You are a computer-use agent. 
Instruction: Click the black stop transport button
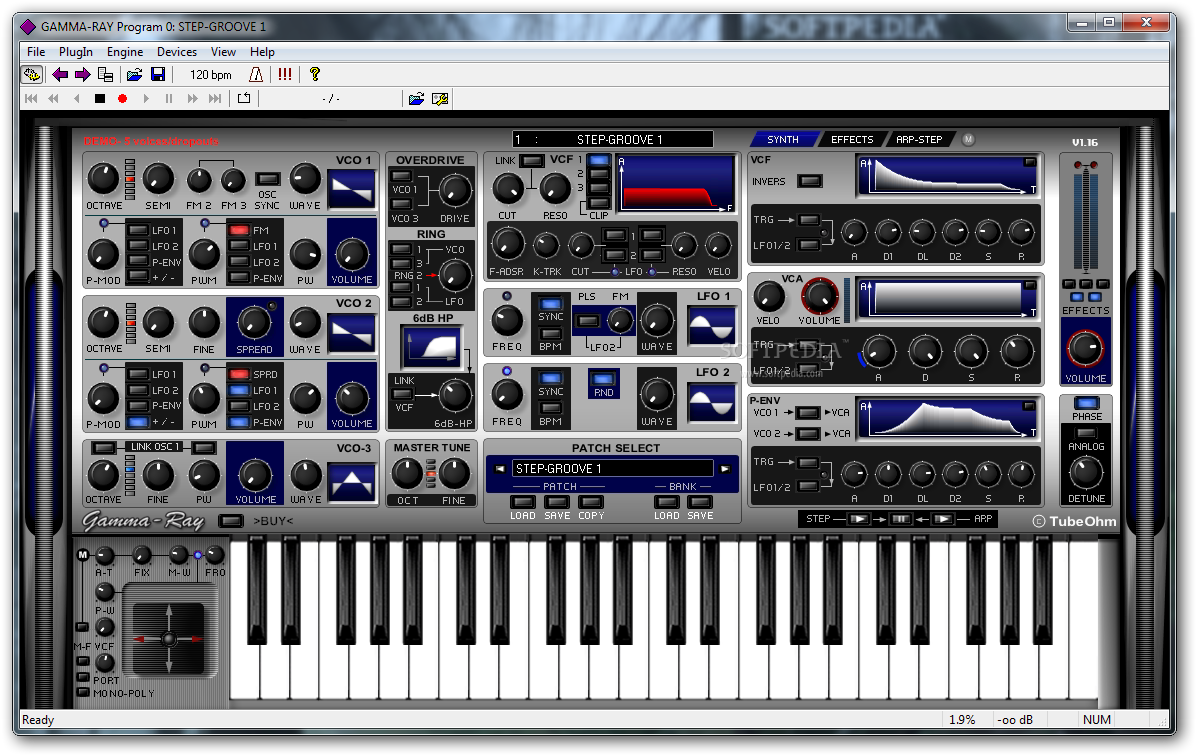pyautogui.click(x=99, y=99)
